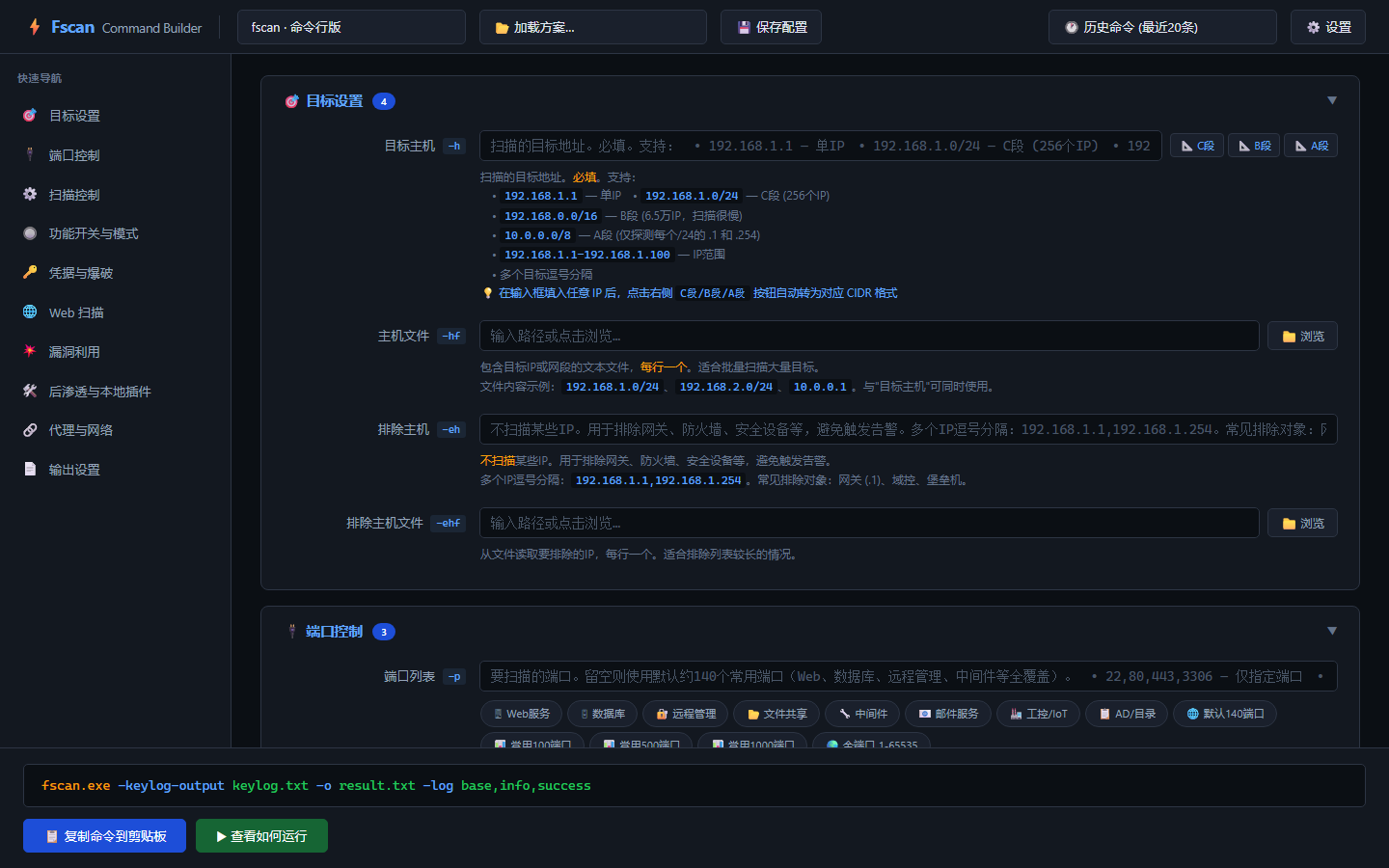
Task: Click the lightbulb tip icon
Action: pos(487,293)
